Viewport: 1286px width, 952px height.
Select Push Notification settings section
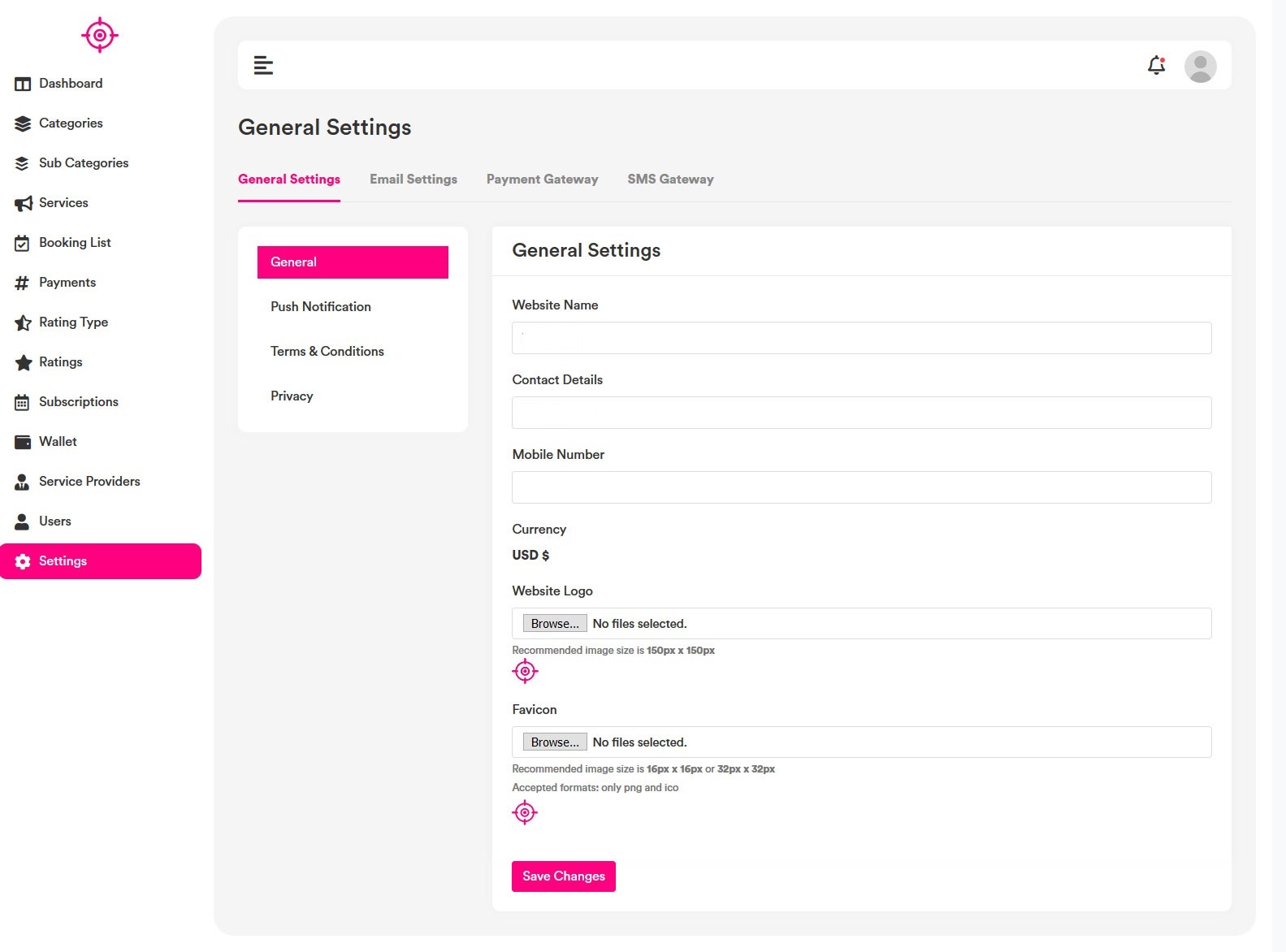pos(320,307)
